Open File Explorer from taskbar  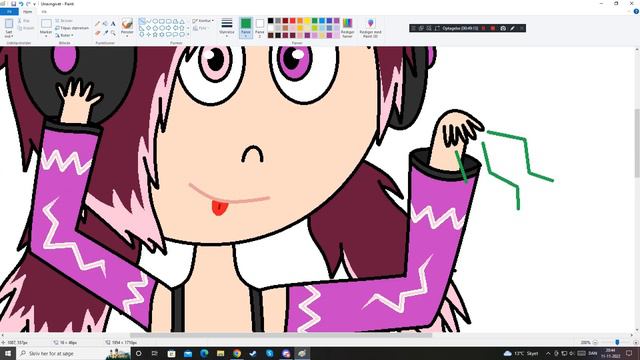[x=220, y=353]
